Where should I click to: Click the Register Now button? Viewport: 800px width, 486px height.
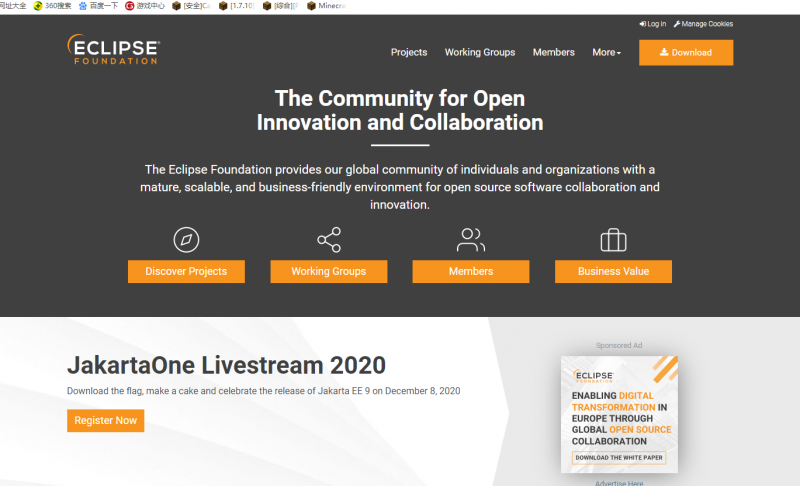[x=106, y=420]
